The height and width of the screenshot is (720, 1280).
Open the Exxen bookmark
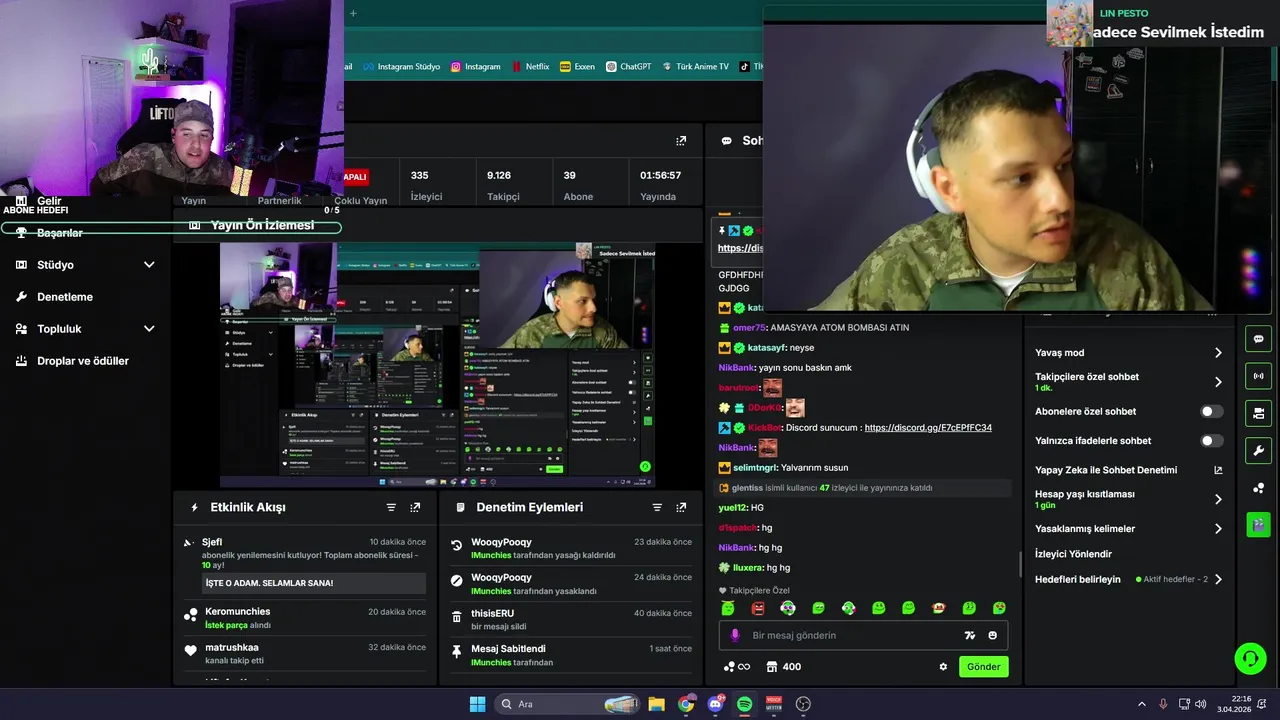coord(578,67)
